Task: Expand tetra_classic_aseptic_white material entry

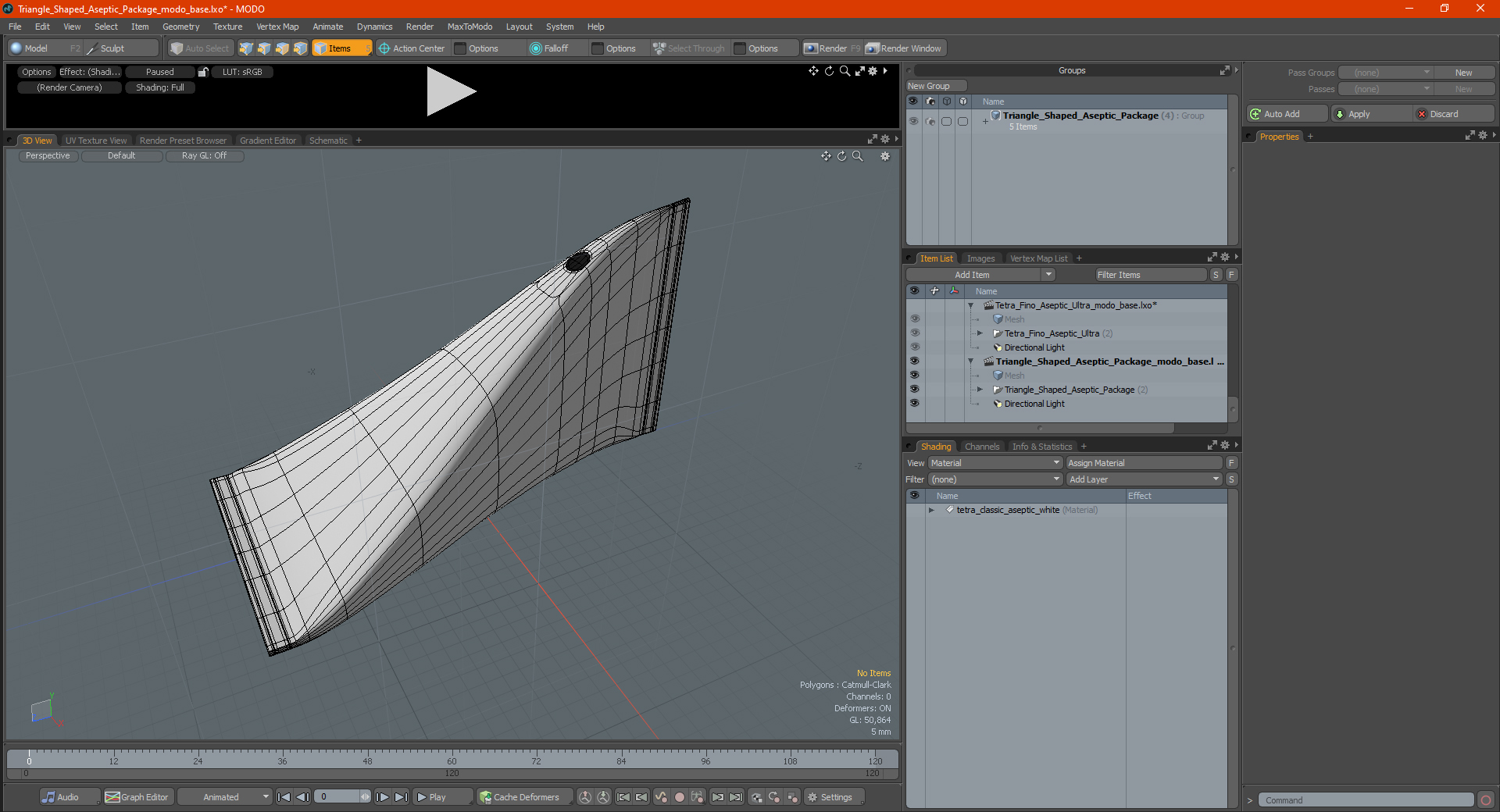Action: (931, 510)
